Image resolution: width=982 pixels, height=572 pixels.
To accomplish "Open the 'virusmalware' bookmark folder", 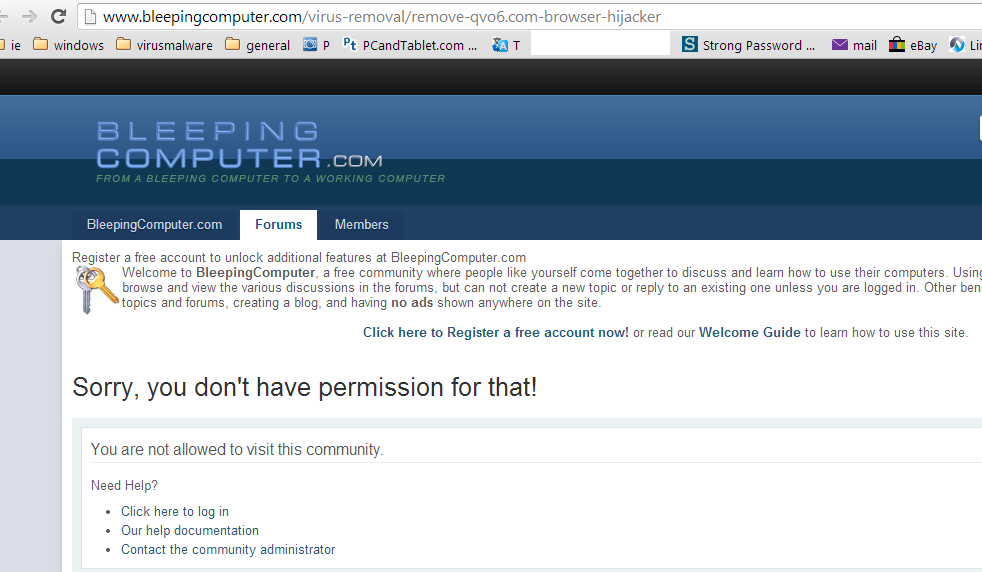I will tap(165, 45).
